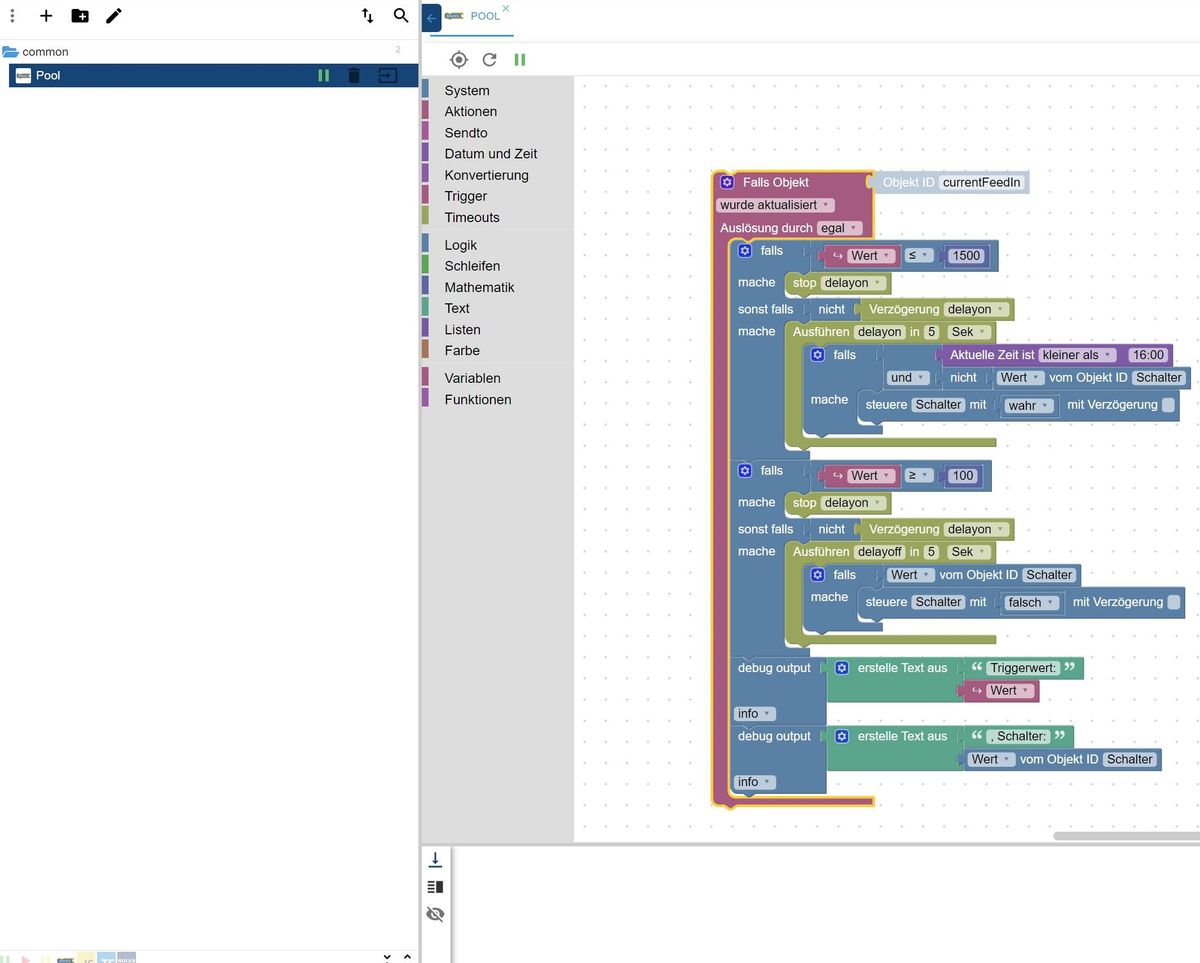Open the script search magnifier

coord(401,16)
